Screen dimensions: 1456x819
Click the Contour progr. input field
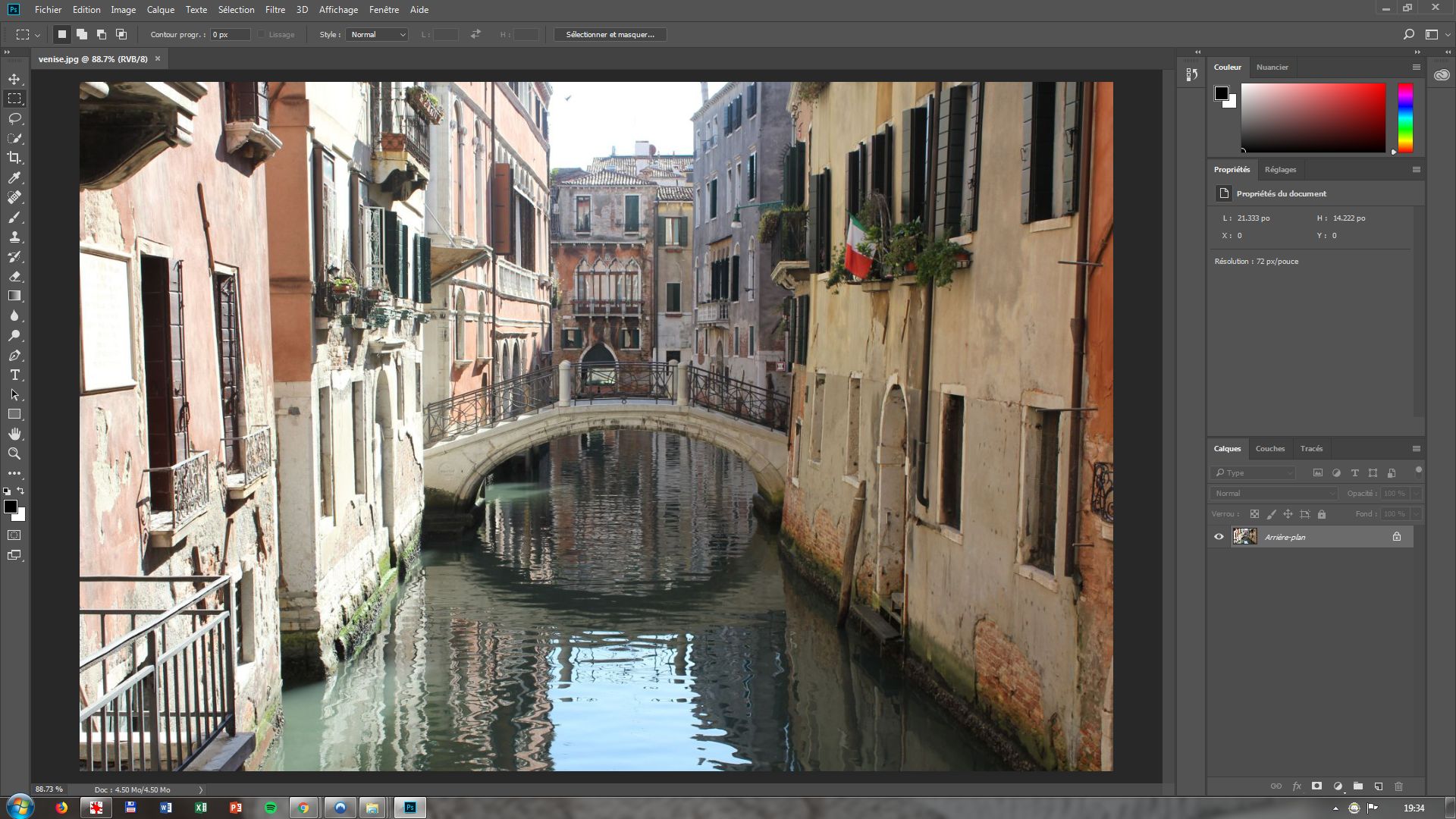tap(230, 34)
